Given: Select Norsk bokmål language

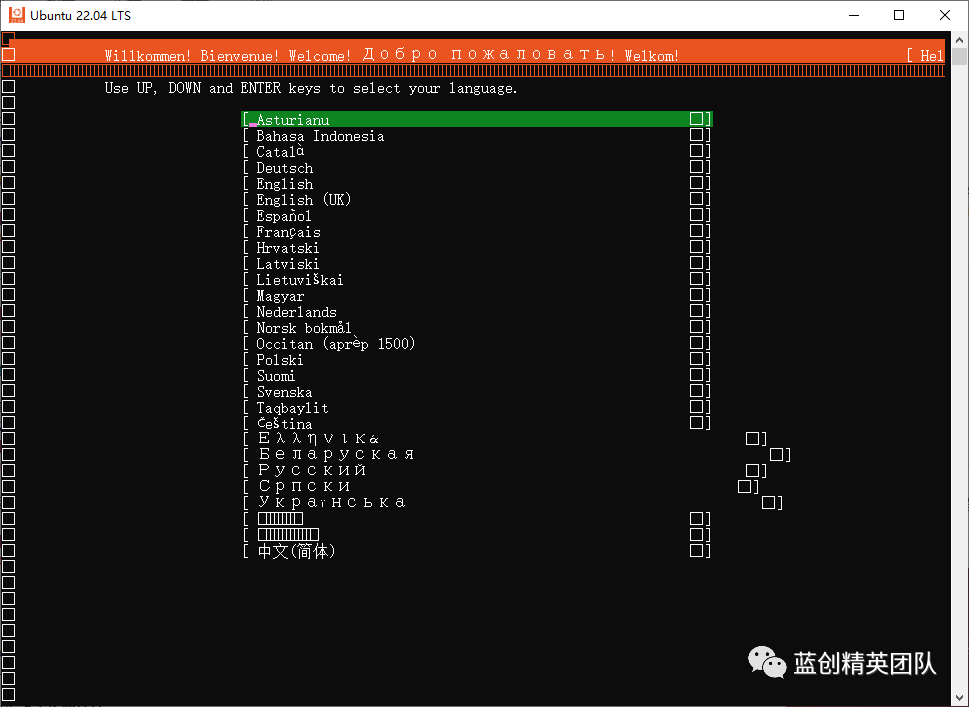Looking at the screenshot, I should tap(476, 328).
